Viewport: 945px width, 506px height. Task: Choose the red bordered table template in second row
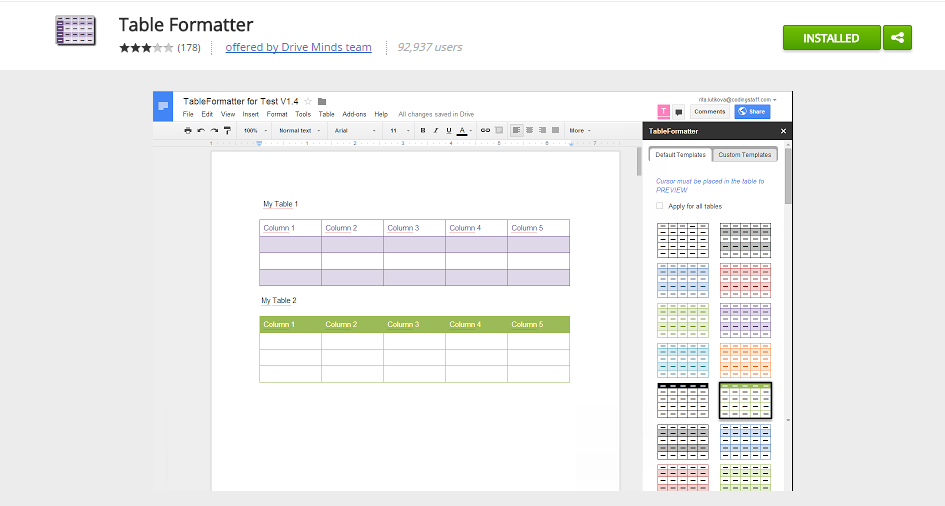pos(746,280)
